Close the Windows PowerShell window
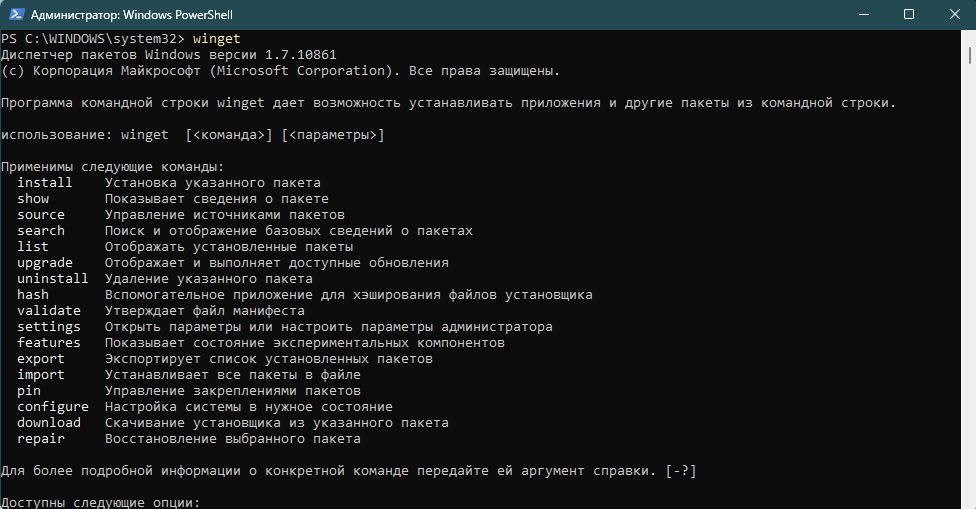Viewport: 976px width, 509px height. pos(952,15)
